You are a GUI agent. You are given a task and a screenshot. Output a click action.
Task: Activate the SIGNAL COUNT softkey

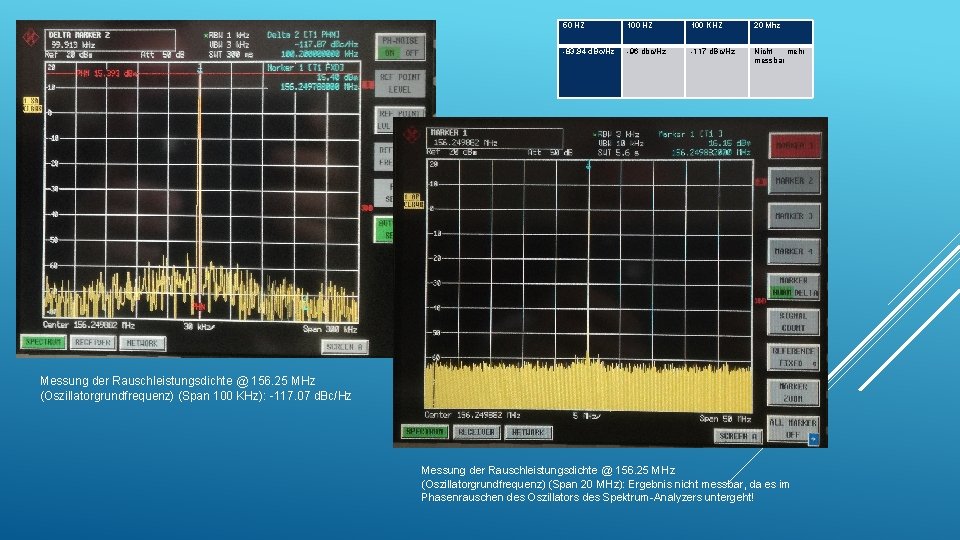[x=793, y=322]
